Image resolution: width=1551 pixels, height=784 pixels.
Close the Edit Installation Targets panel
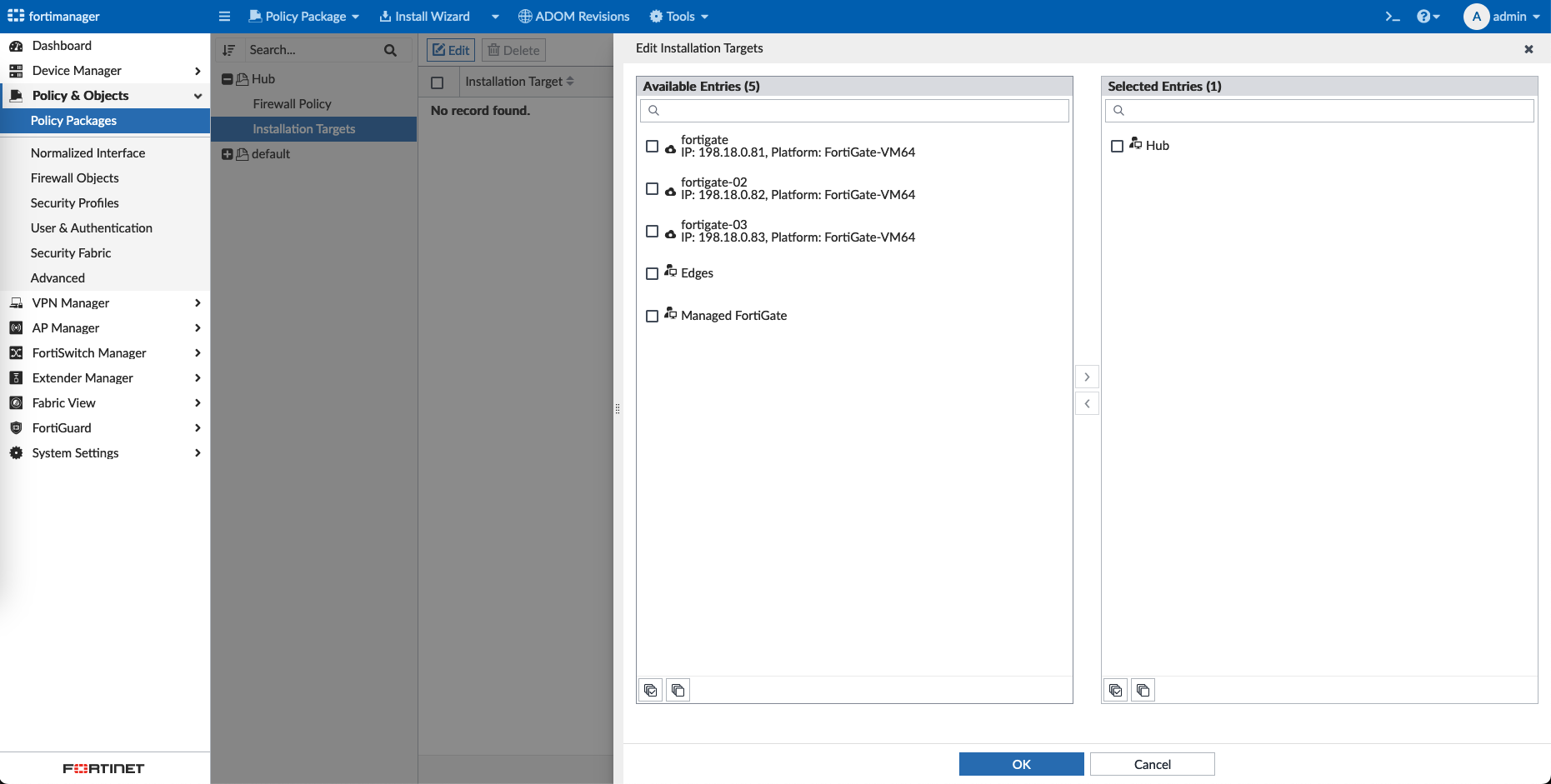[x=1528, y=49]
